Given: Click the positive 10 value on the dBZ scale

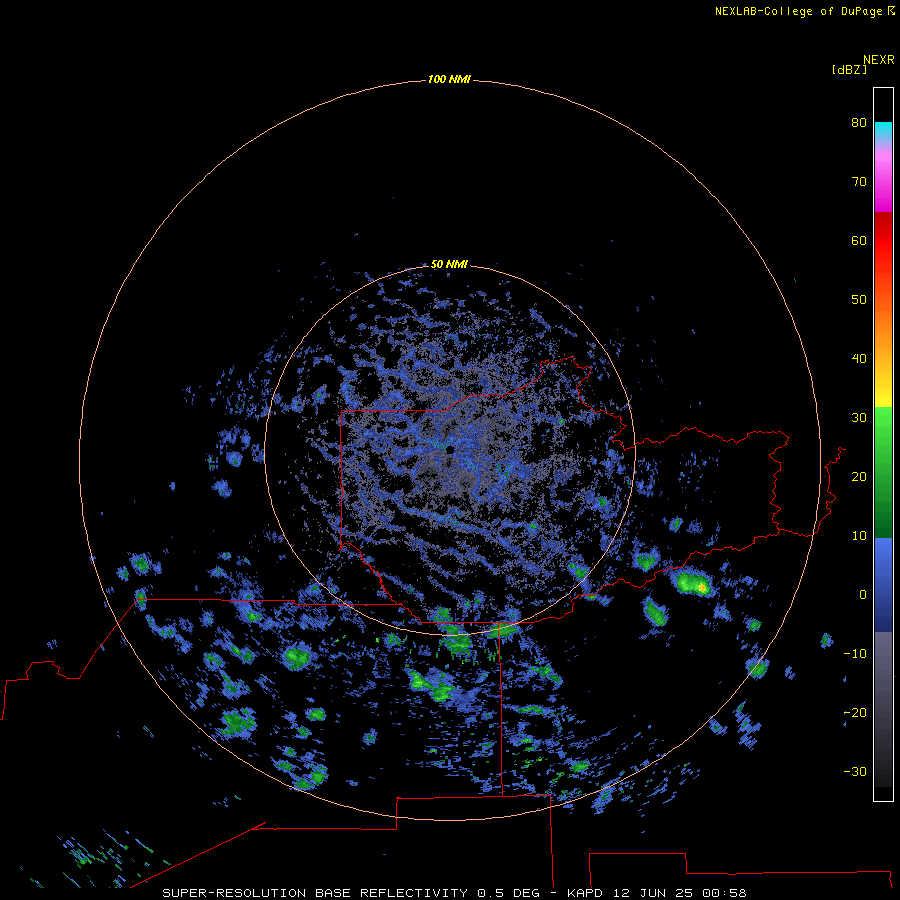Looking at the screenshot, I should (x=859, y=536).
